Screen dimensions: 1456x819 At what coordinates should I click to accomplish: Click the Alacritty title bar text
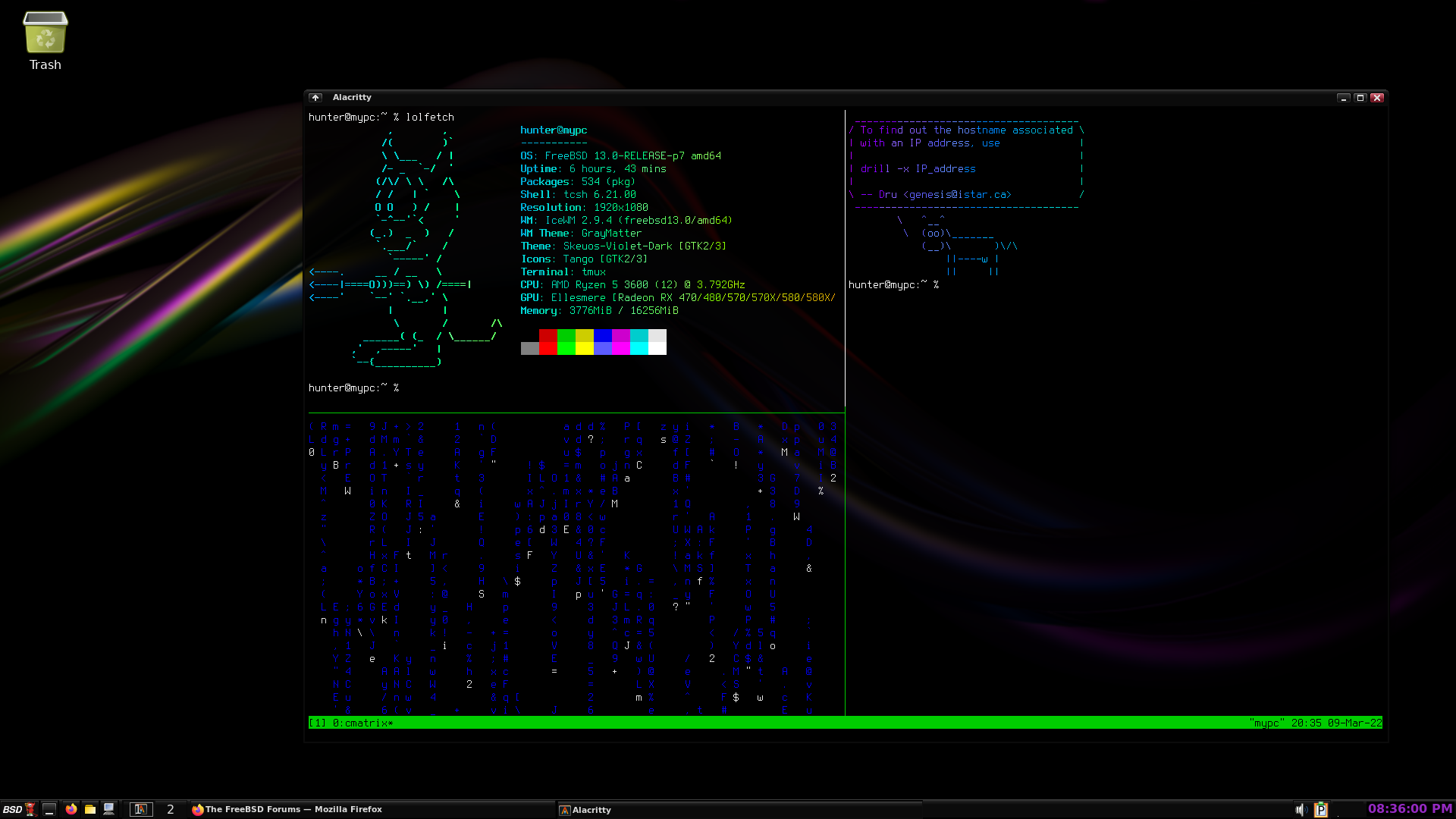(352, 97)
